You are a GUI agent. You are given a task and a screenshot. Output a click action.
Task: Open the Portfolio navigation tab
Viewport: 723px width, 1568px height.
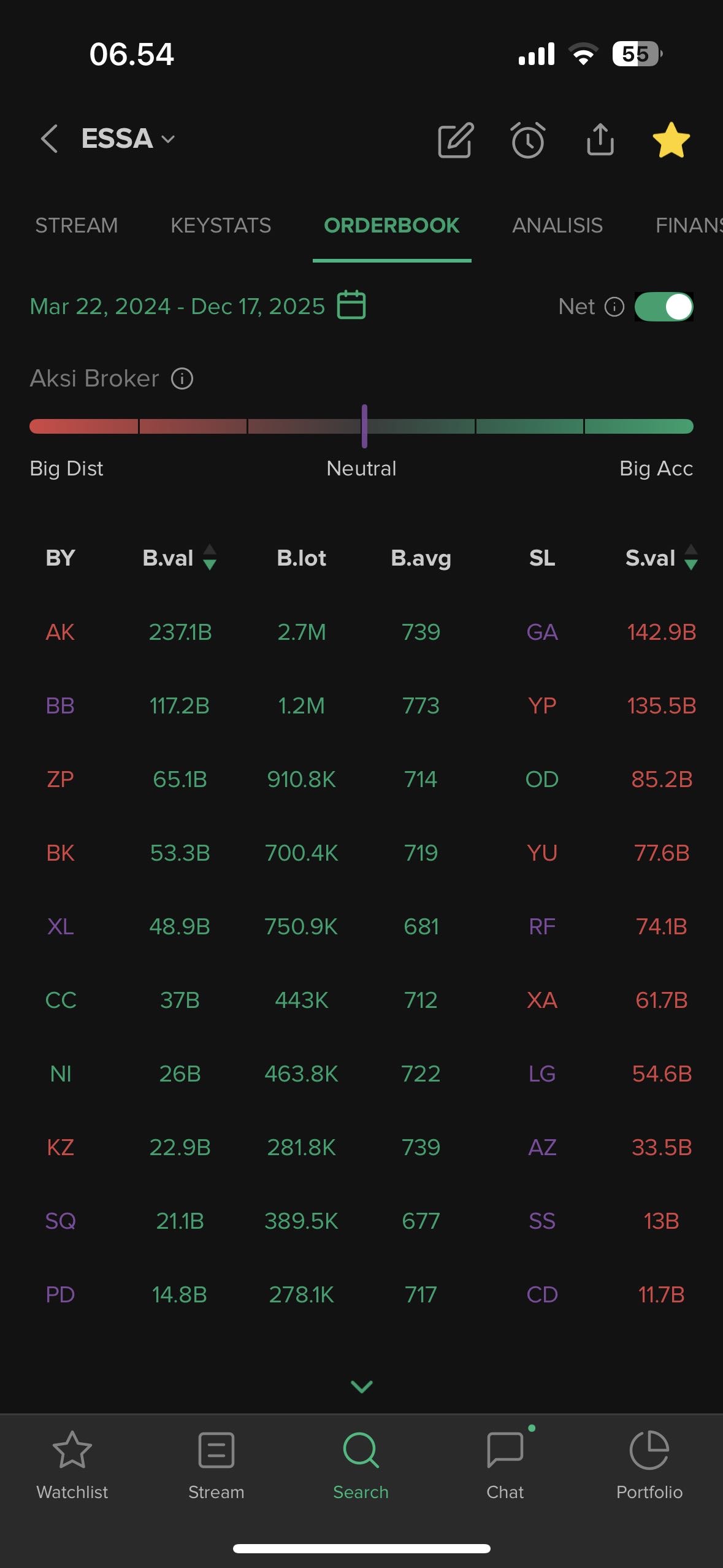pos(649,1463)
